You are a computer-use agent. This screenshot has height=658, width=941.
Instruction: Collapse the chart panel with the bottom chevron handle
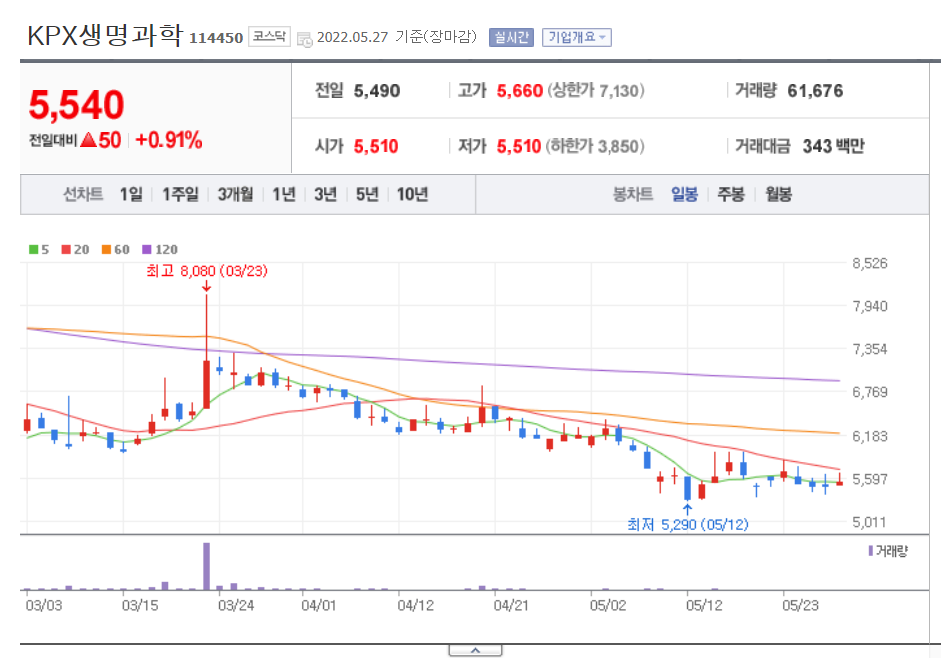[475, 651]
